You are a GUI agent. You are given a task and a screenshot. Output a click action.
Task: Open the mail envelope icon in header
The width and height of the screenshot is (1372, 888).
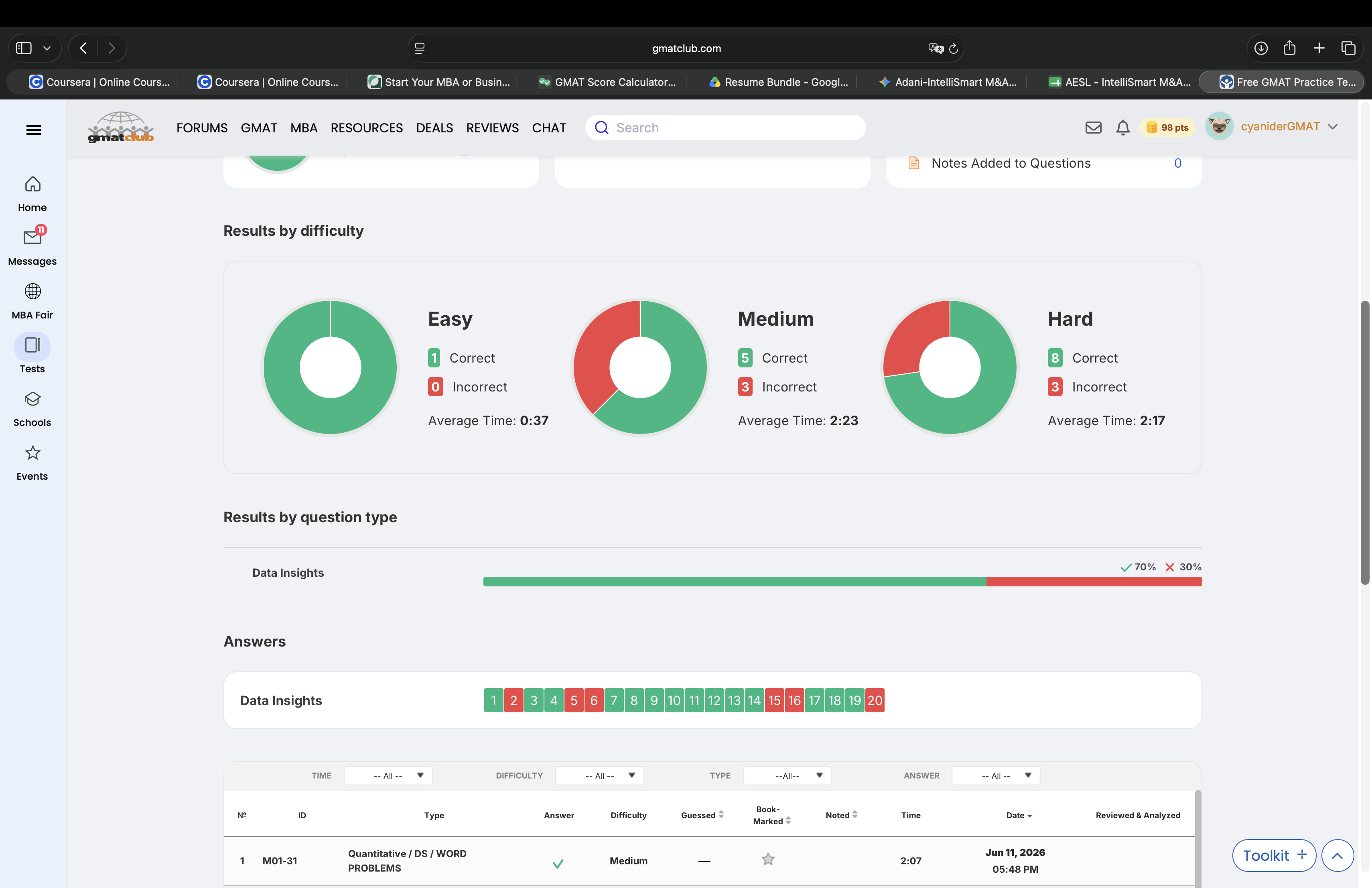coord(1093,128)
